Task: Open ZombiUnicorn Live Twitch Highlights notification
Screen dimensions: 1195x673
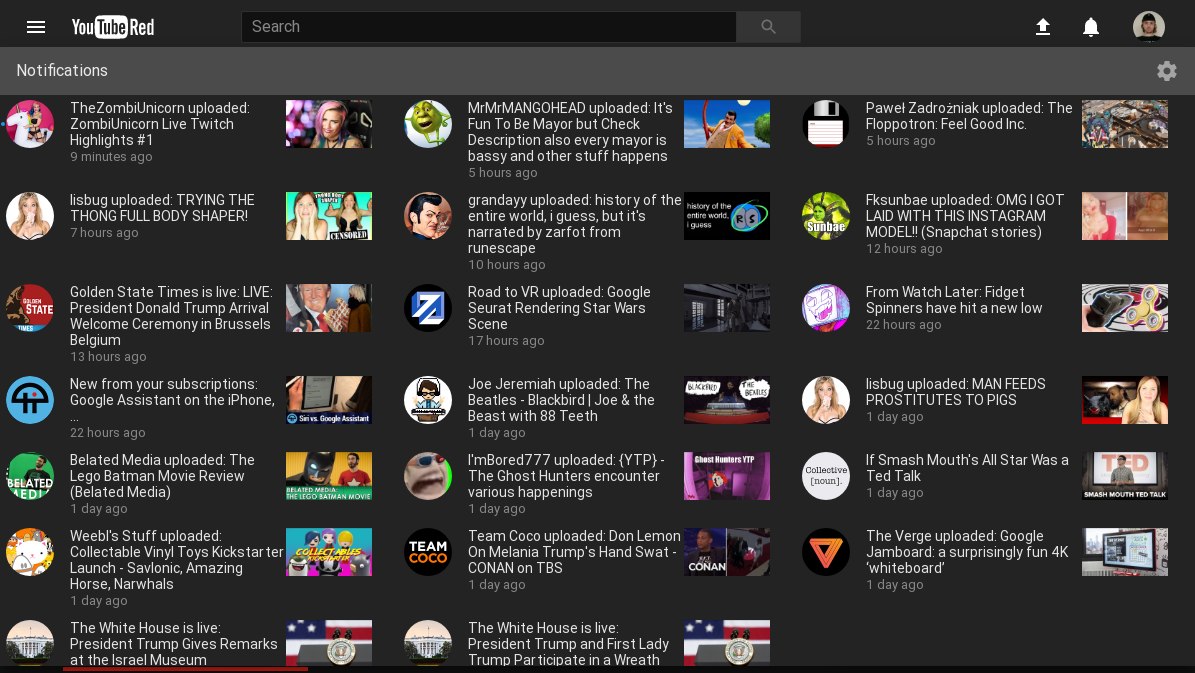Action: click(159, 124)
